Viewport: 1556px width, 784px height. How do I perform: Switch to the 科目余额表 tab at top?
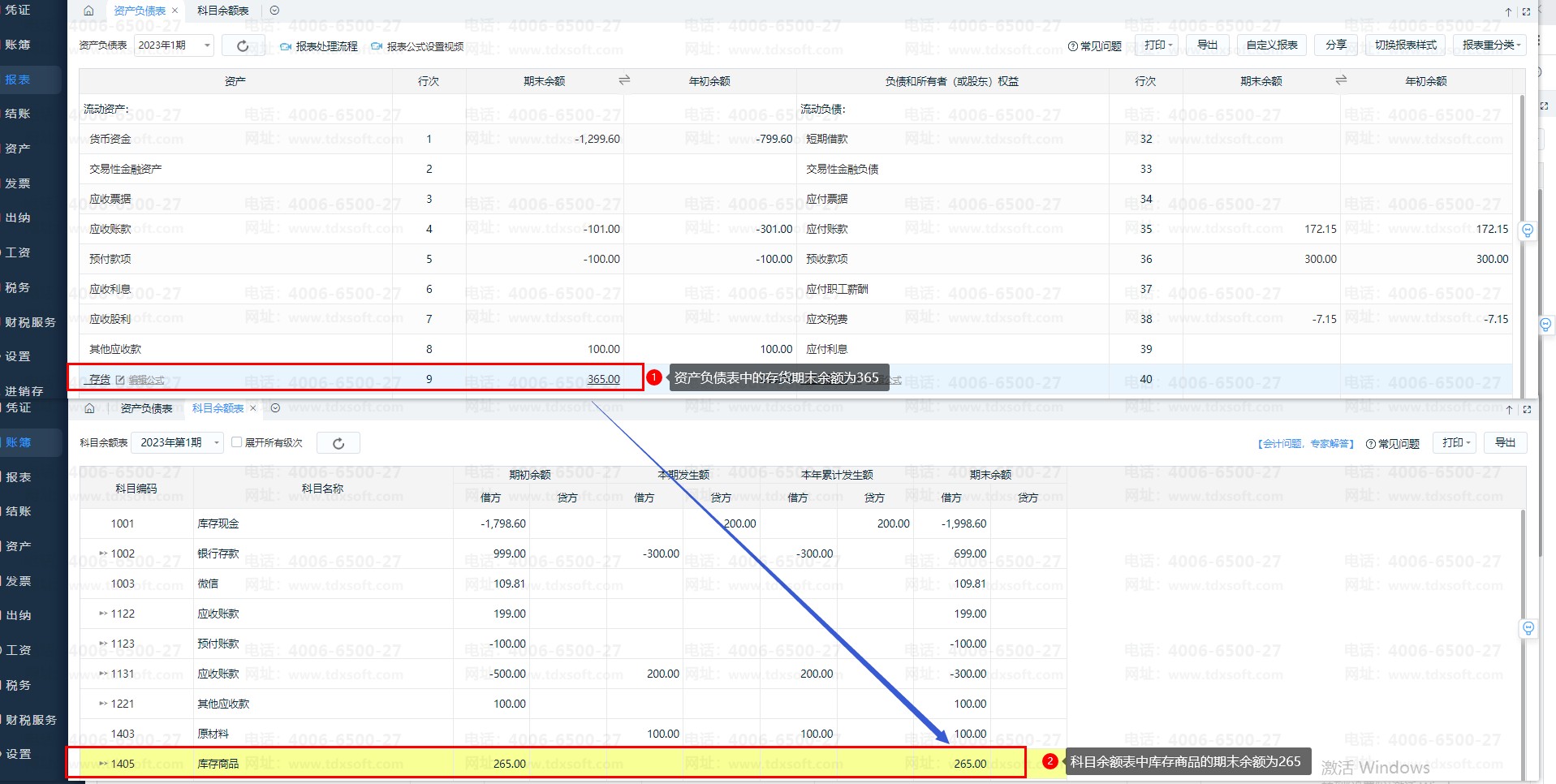click(223, 11)
